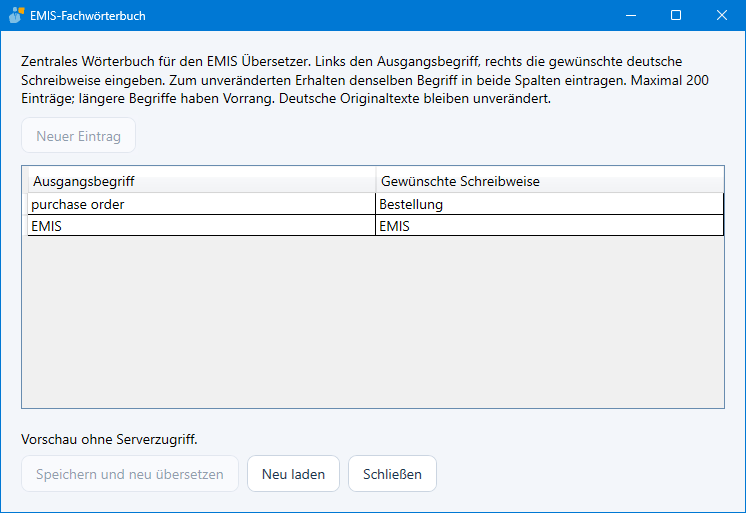This screenshot has height=513, width=746.
Task: Click the disabled Neuer Eintrag button
Action: coord(79,136)
